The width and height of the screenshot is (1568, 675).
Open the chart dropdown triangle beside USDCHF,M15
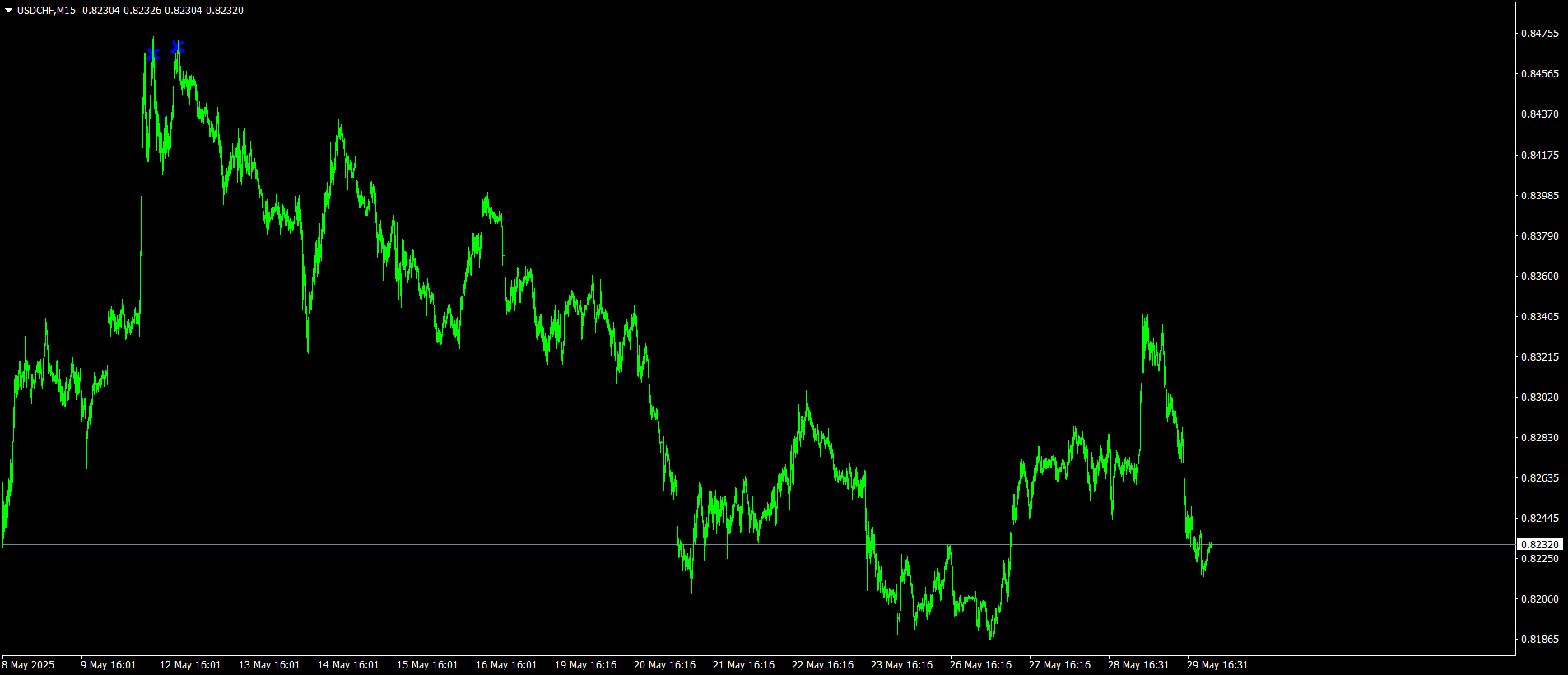[8, 11]
